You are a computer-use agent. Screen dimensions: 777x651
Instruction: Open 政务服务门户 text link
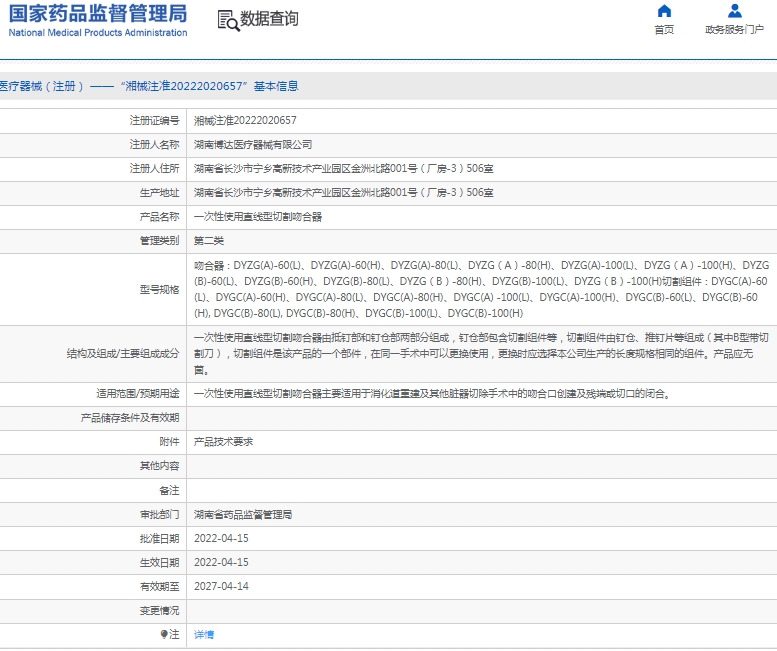734,30
